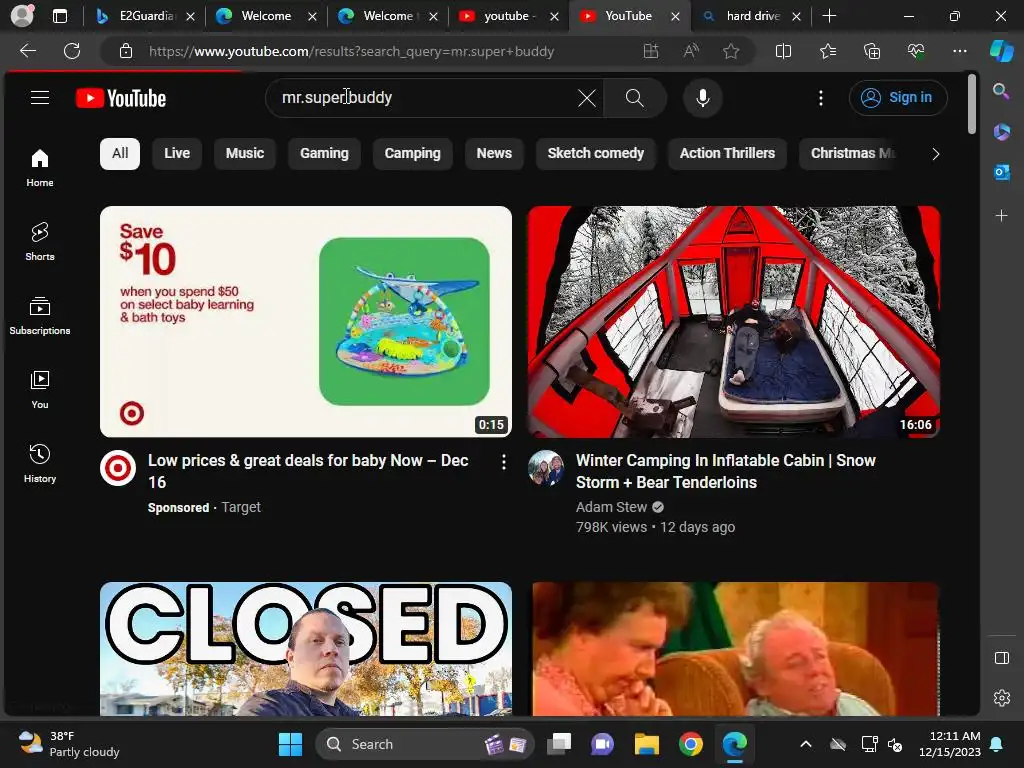1024x768 pixels.
Task: Switch to the hard drive tab
Action: click(752, 16)
